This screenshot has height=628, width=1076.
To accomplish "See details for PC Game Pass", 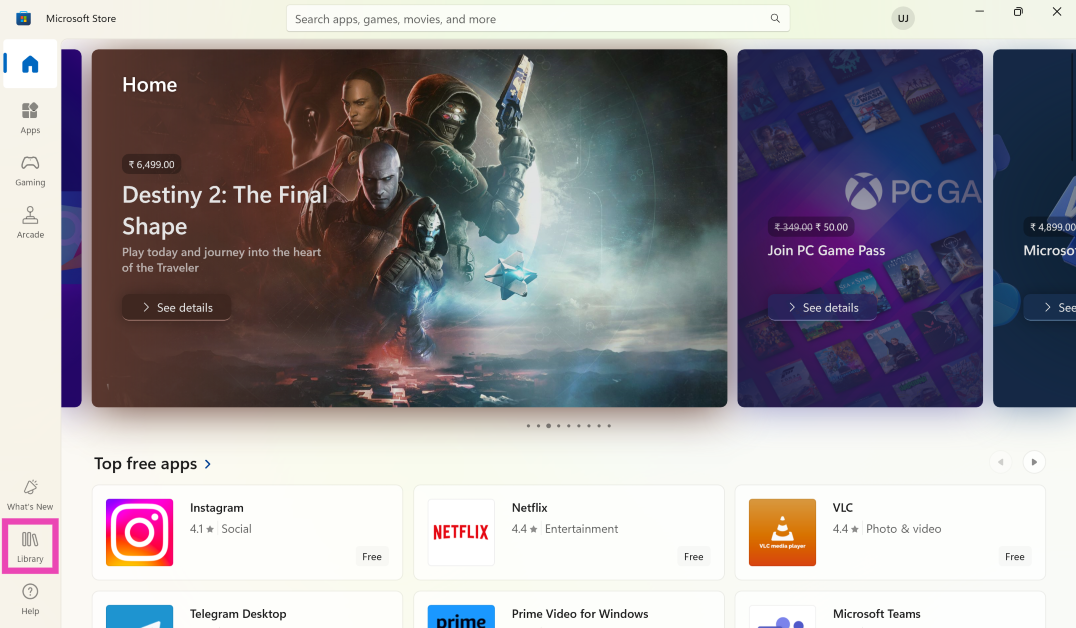I will pos(822,307).
